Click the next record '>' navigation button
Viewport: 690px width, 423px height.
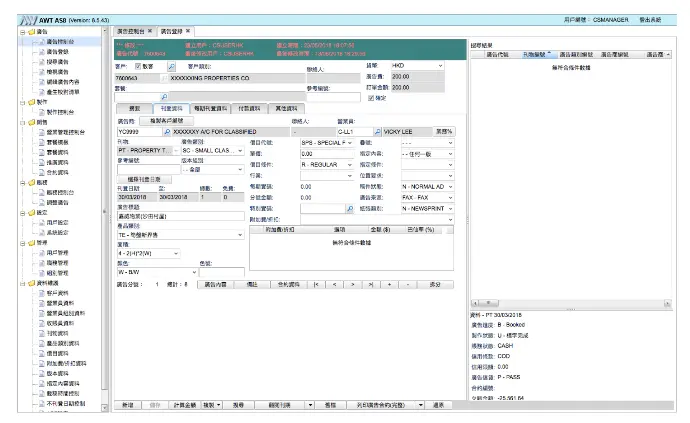click(352, 285)
